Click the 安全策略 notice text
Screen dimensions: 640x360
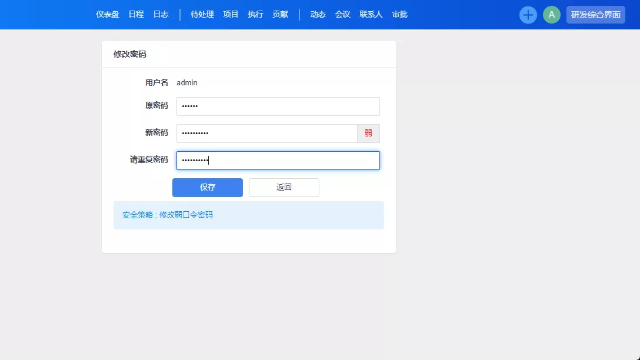pyautogui.click(x=168, y=215)
